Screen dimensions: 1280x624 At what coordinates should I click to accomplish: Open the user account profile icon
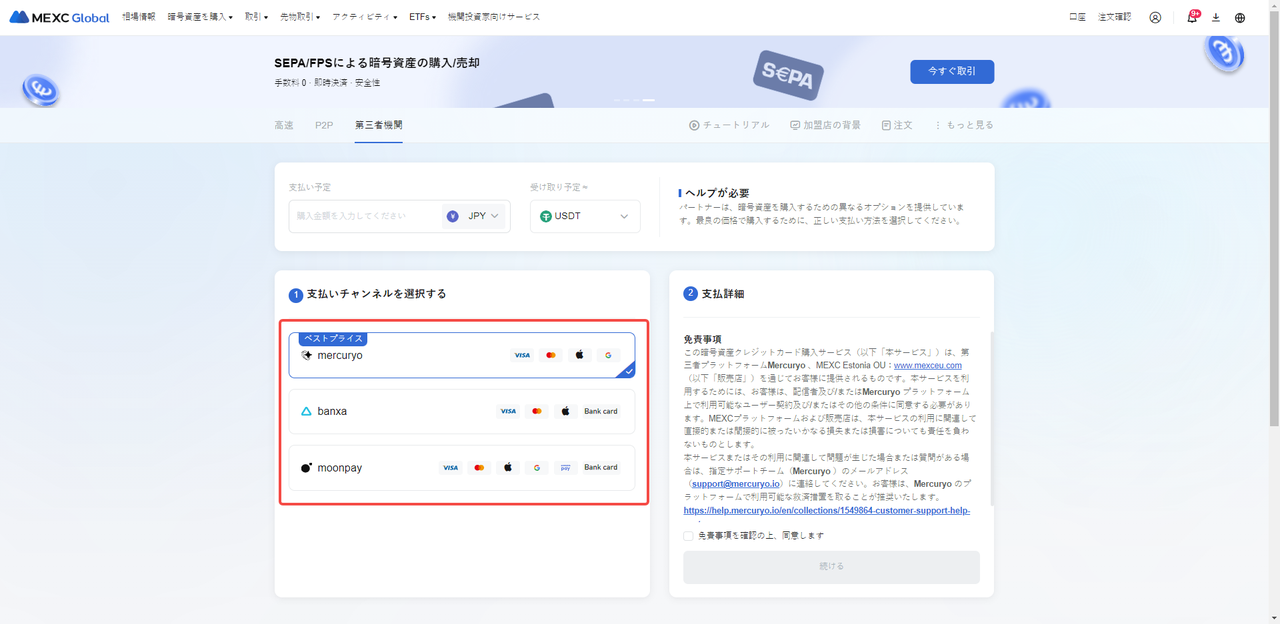click(1155, 18)
